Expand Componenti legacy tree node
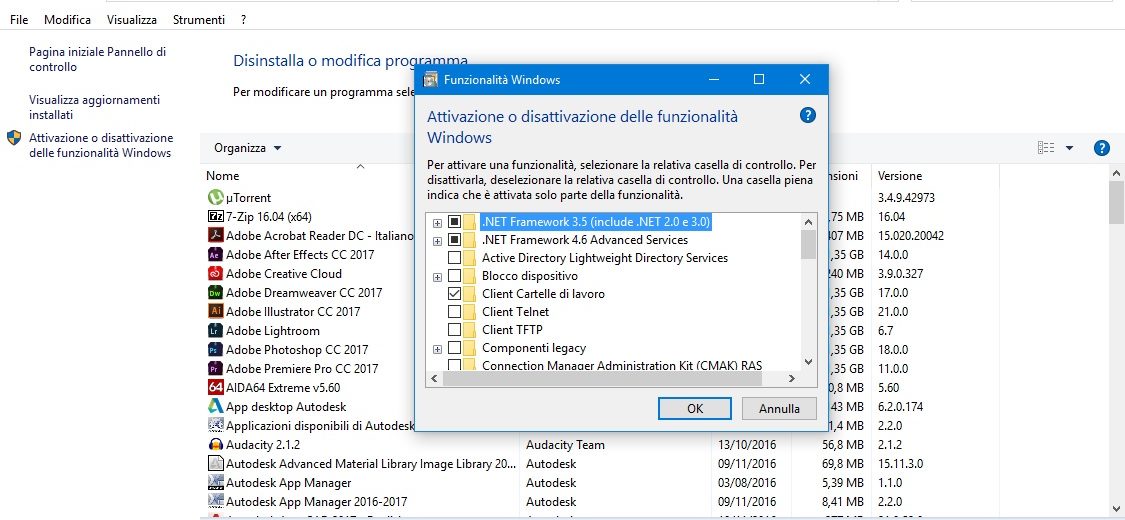The height and width of the screenshot is (520, 1125). click(437, 349)
